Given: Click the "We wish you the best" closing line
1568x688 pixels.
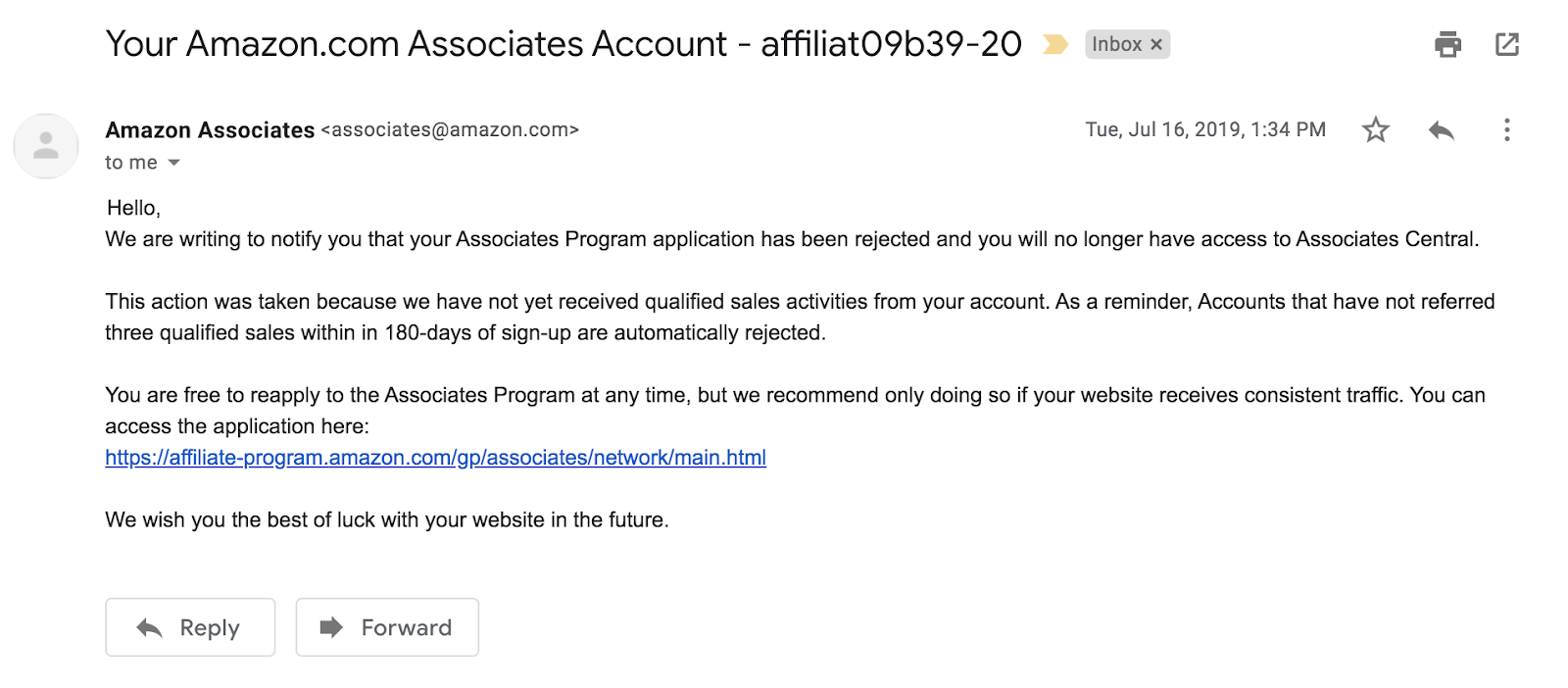Looking at the screenshot, I should tap(386, 520).
